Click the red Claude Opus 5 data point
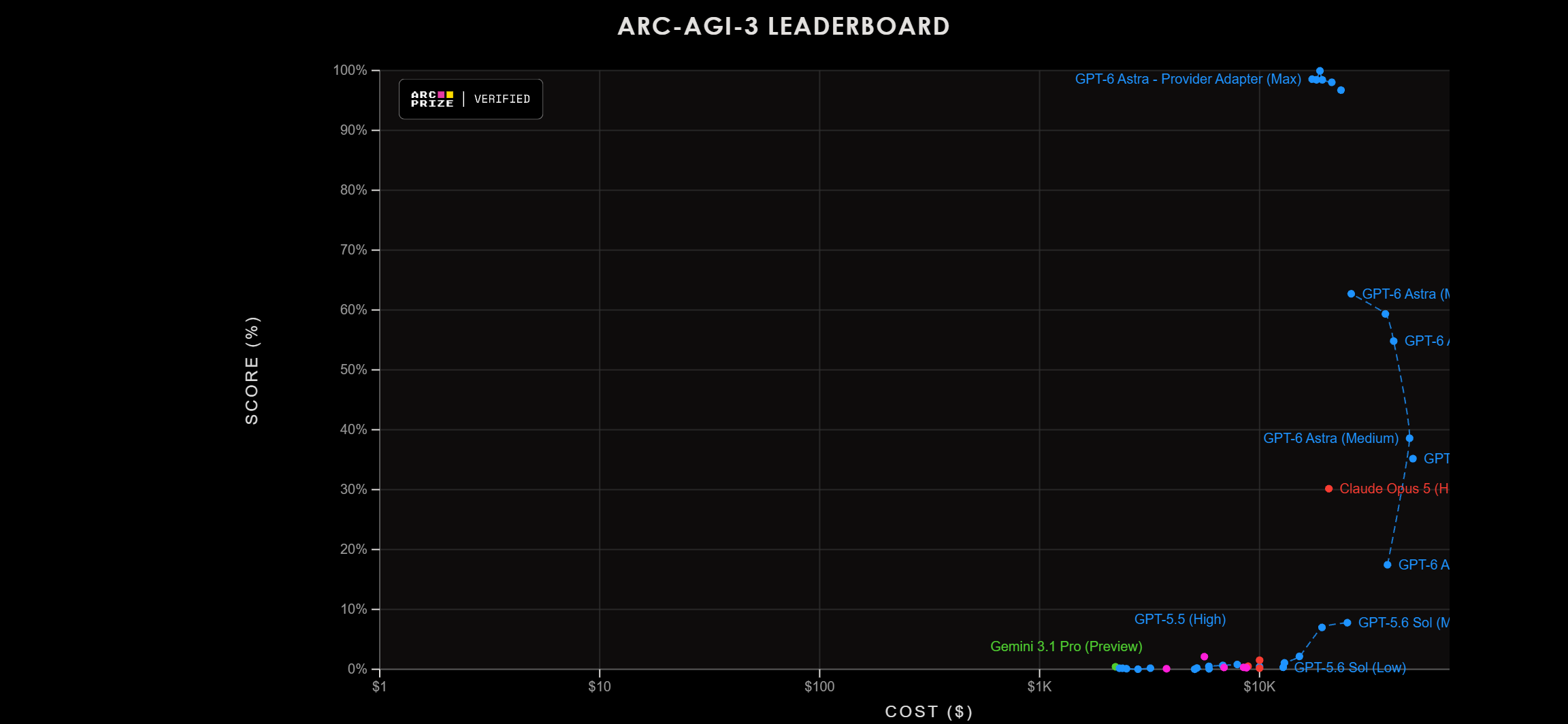This screenshot has height=724, width=1568. [x=1328, y=489]
